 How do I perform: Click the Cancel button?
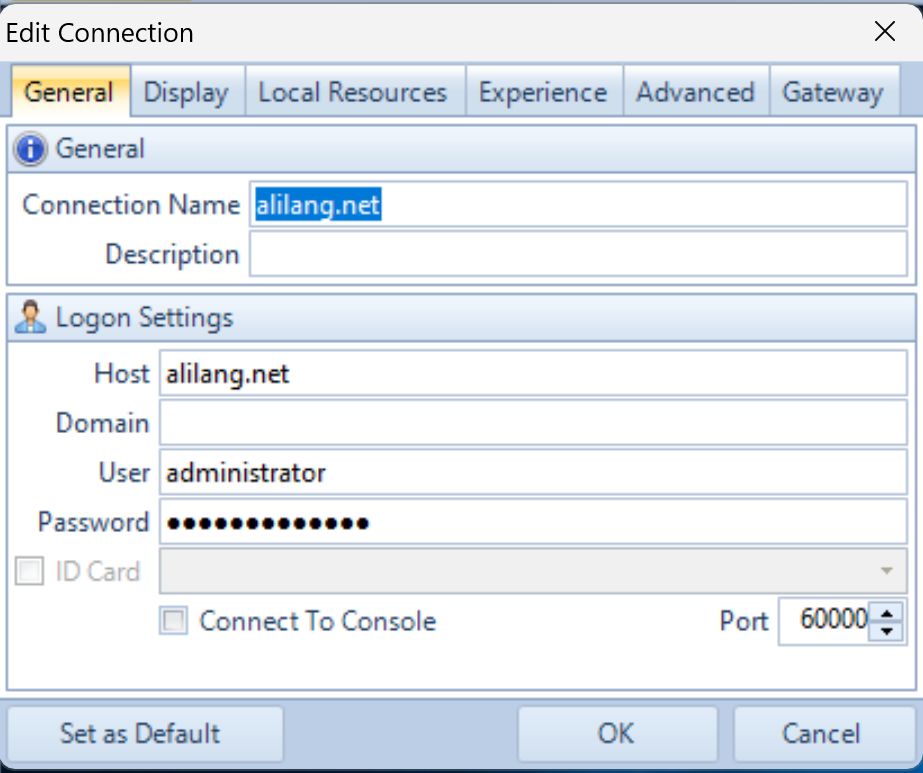[x=821, y=733]
